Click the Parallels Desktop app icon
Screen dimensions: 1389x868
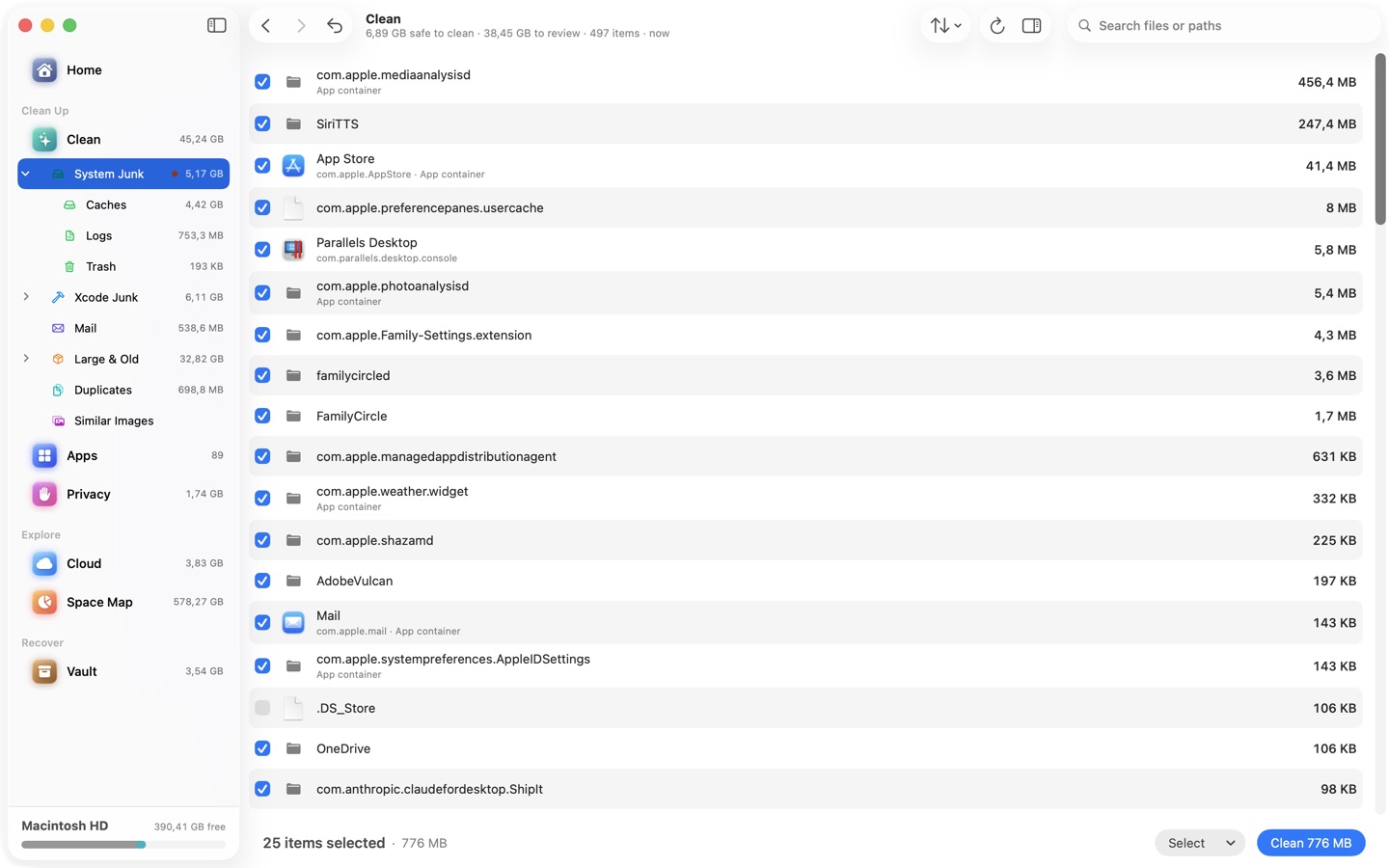click(x=293, y=250)
